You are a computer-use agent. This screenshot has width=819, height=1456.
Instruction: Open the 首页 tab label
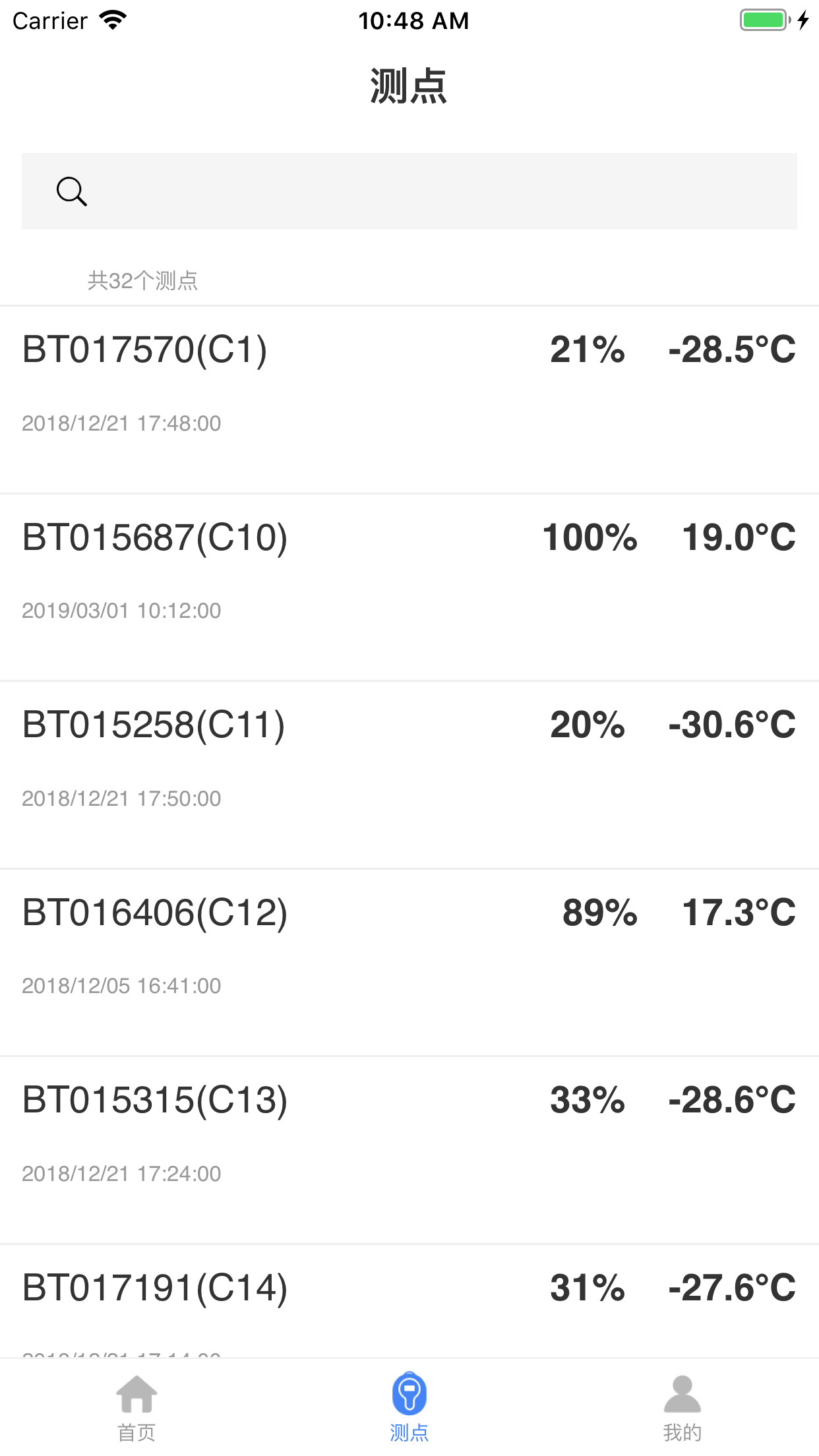pos(136,1432)
